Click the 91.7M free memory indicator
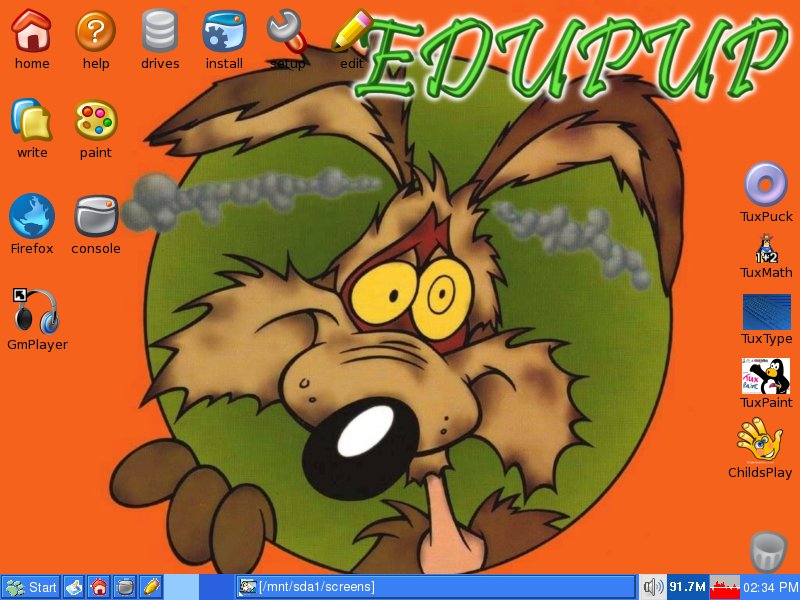This screenshot has width=800, height=600. (687, 587)
